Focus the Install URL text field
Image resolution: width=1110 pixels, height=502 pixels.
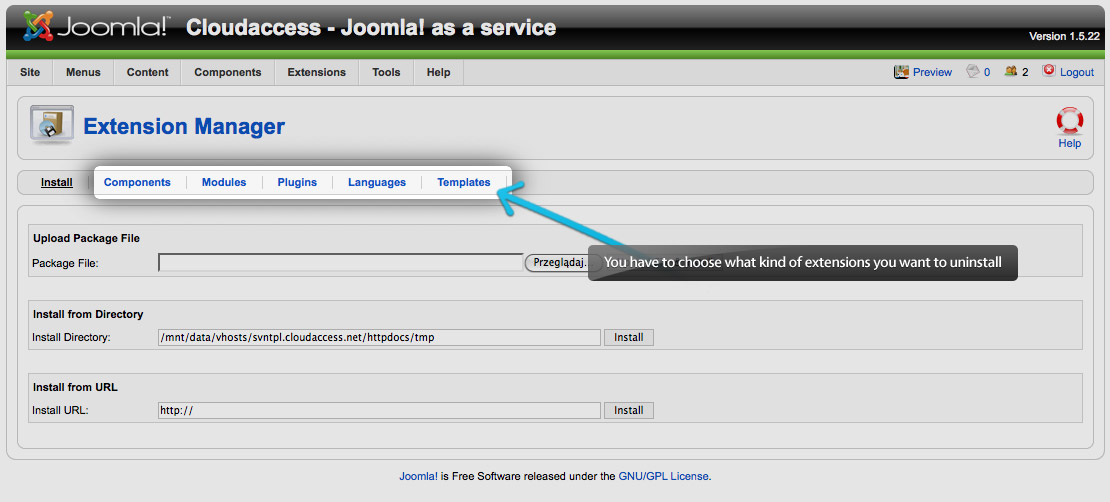(379, 410)
